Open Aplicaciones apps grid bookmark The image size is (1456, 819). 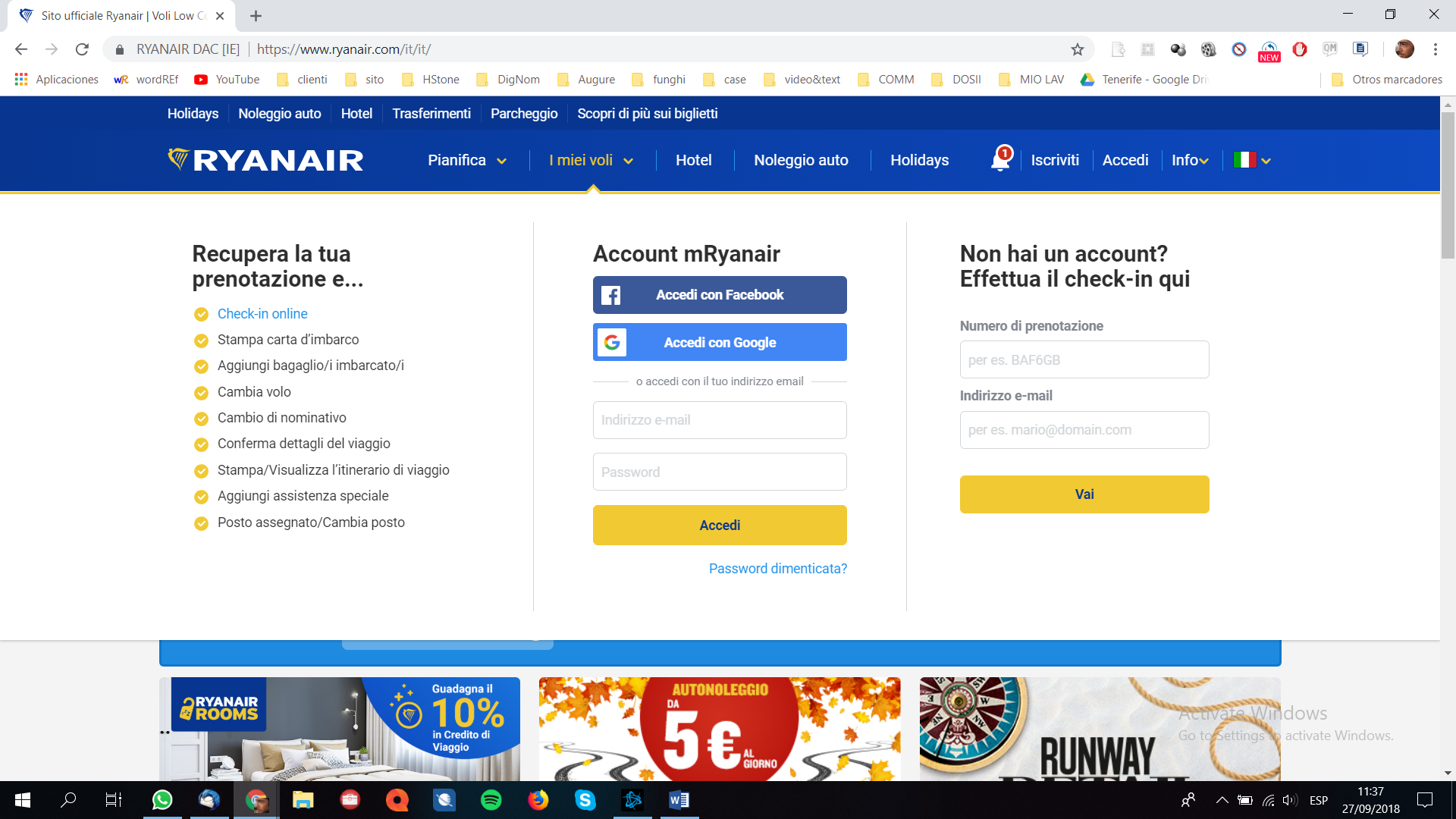tap(57, 80)
